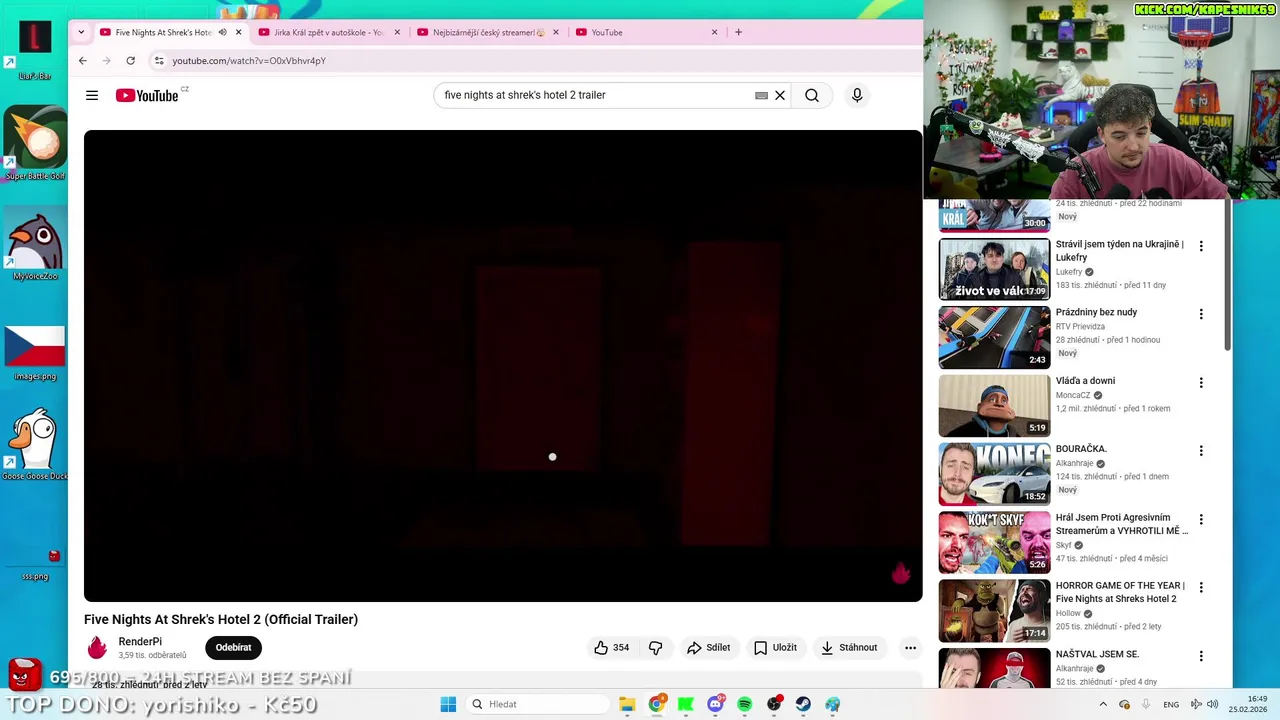Image resolution: width=1280 pixels, height=720 pixels.
Task: Open OBS Studio from the taskbar
Action: pos(774,704)
